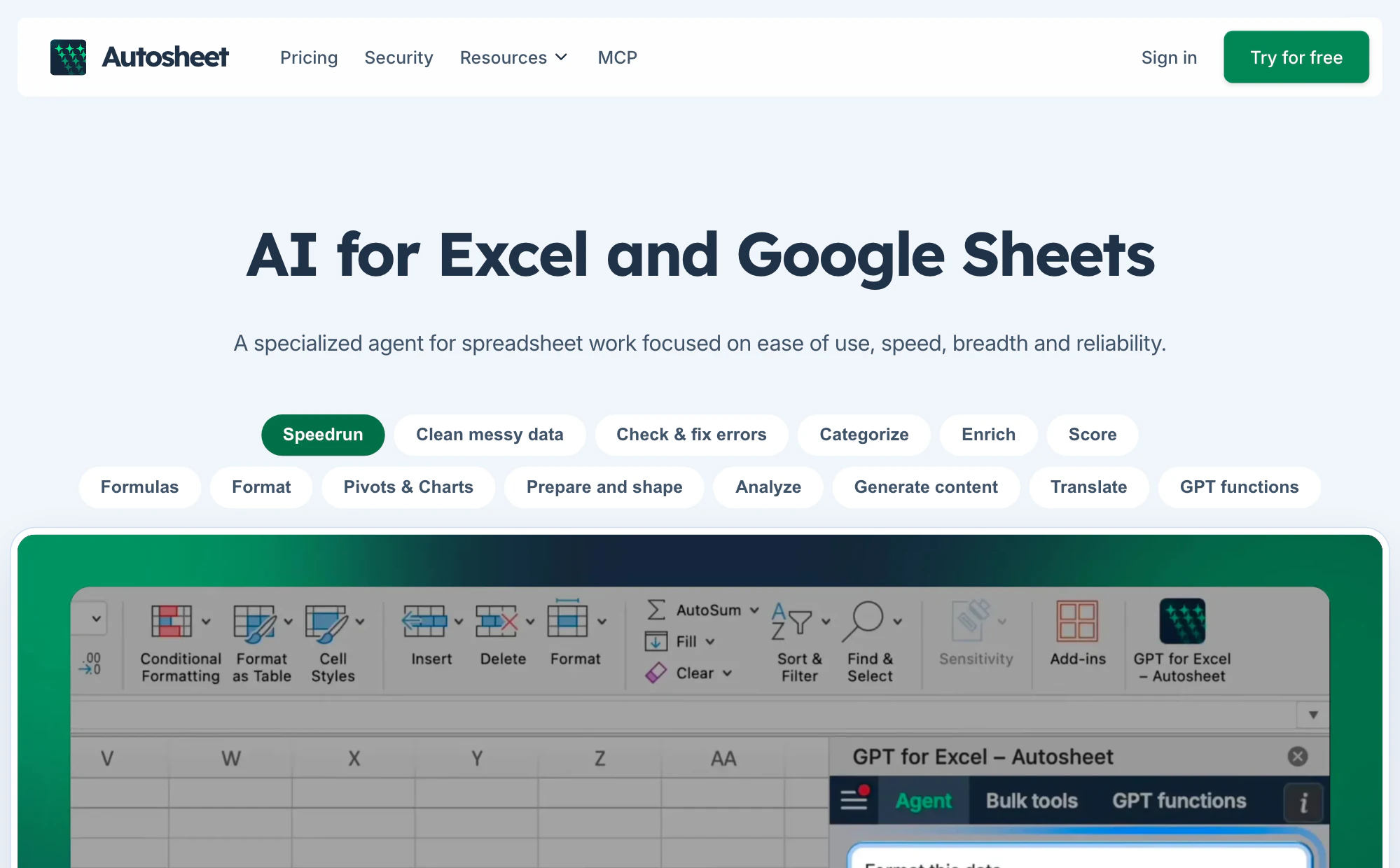Switch to the Bulk tools tab

(1032, 800)
